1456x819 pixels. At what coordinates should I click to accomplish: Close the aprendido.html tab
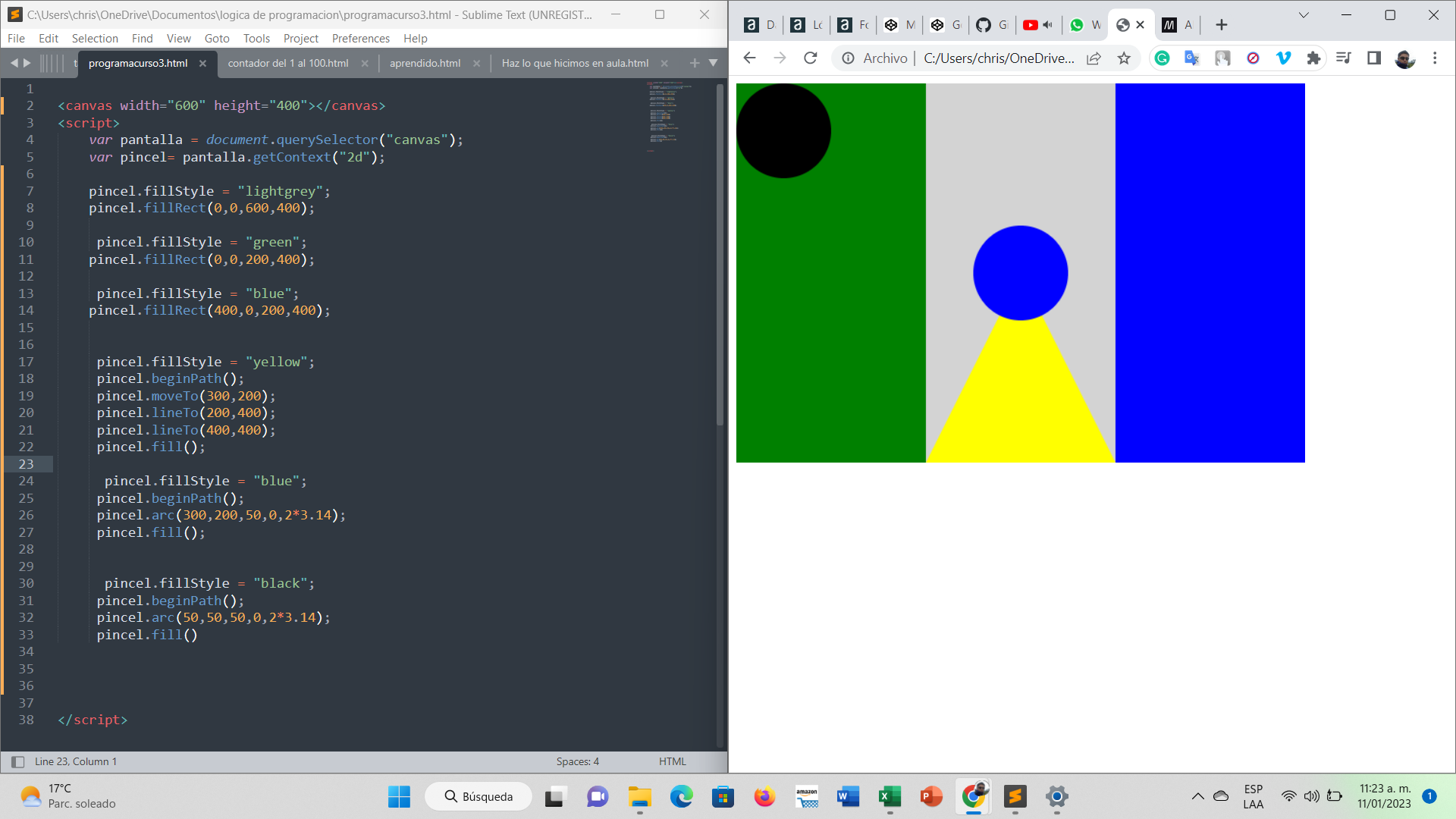coord(476,64)
